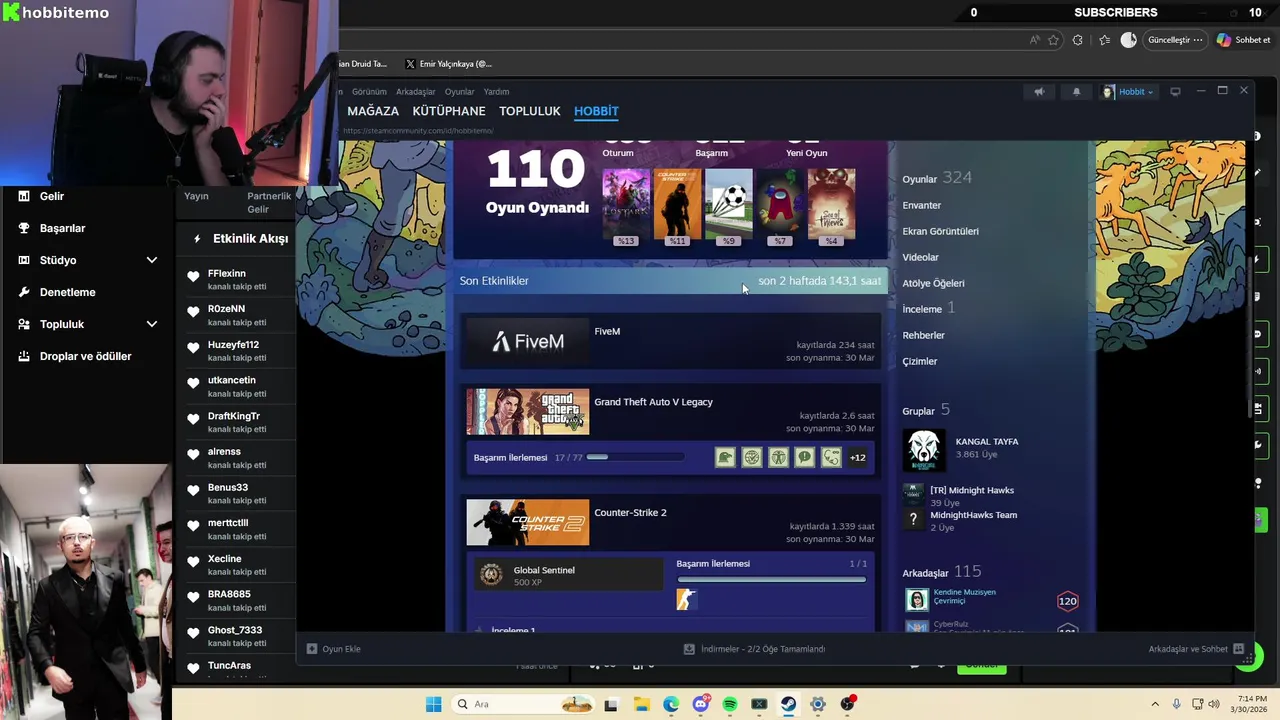Screen dimensions: 1280x720
Task: Open Kendine Muzisyen friend avatar
Action: (917, 599)
